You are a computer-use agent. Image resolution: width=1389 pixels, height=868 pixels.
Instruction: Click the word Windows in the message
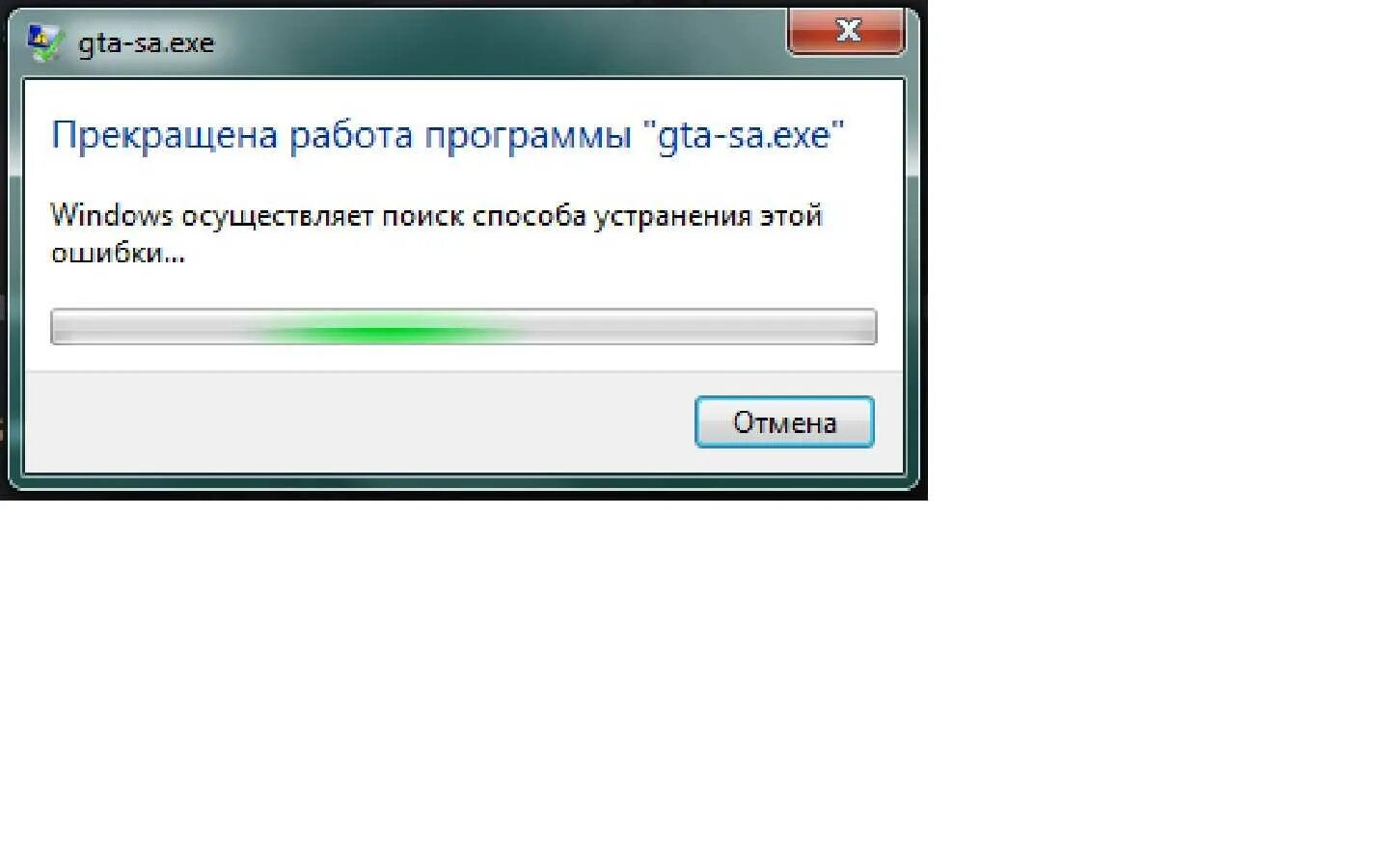pos(111,215)
